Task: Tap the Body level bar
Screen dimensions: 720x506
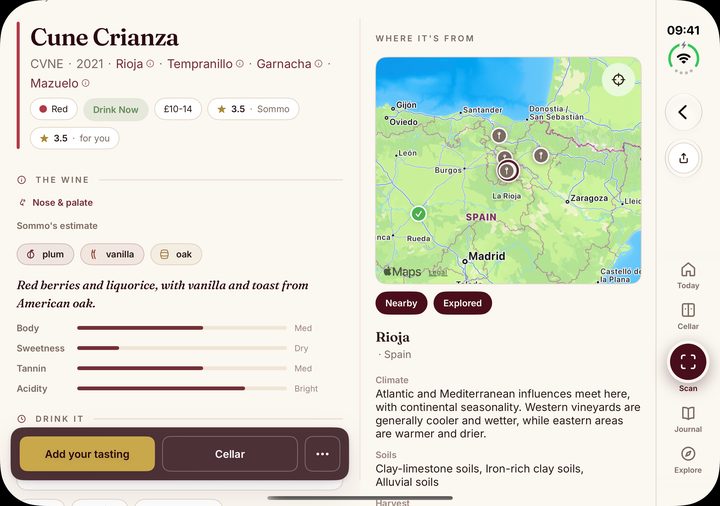Action: tap(182, 328)
